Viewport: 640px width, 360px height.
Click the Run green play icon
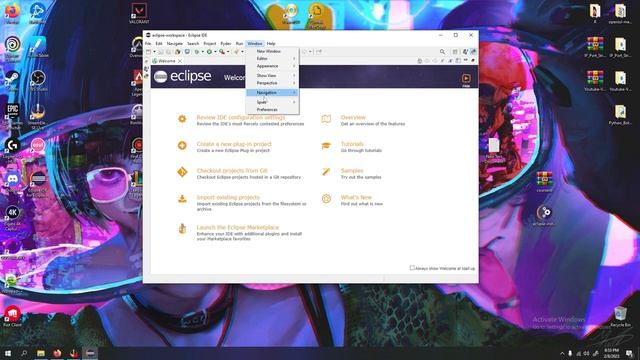click(209, 52)
